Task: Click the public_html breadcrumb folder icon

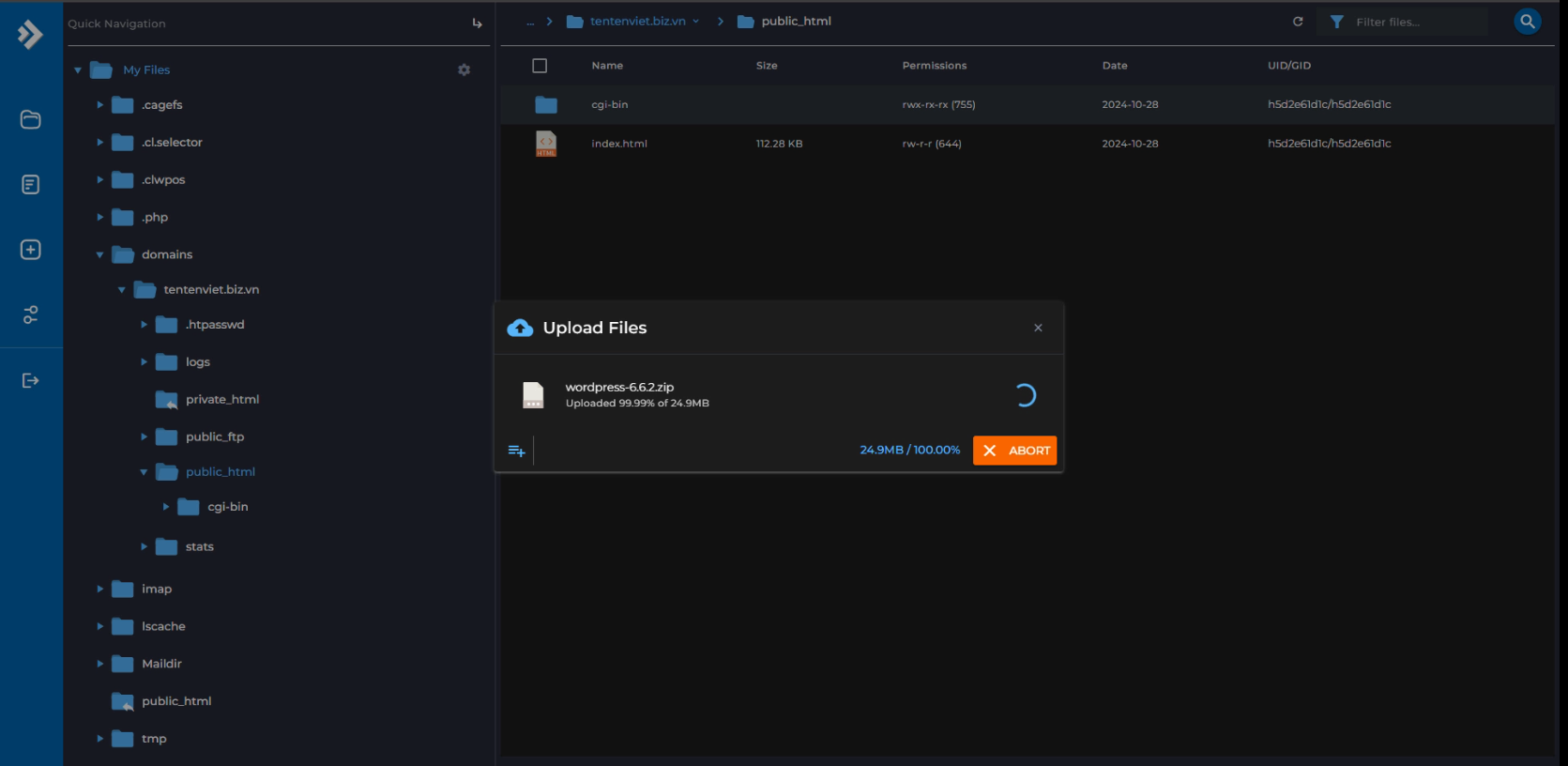Action: pos(746,22)
